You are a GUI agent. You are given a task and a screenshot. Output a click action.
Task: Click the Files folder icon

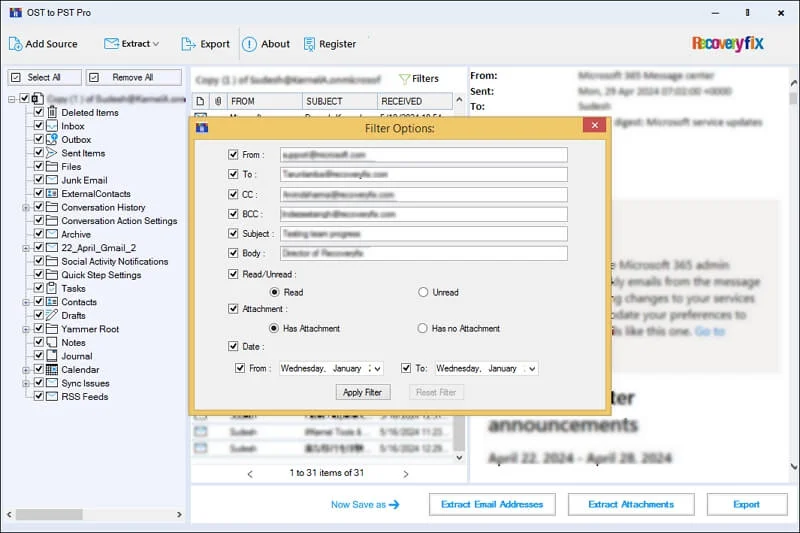[x=52, y=166]
